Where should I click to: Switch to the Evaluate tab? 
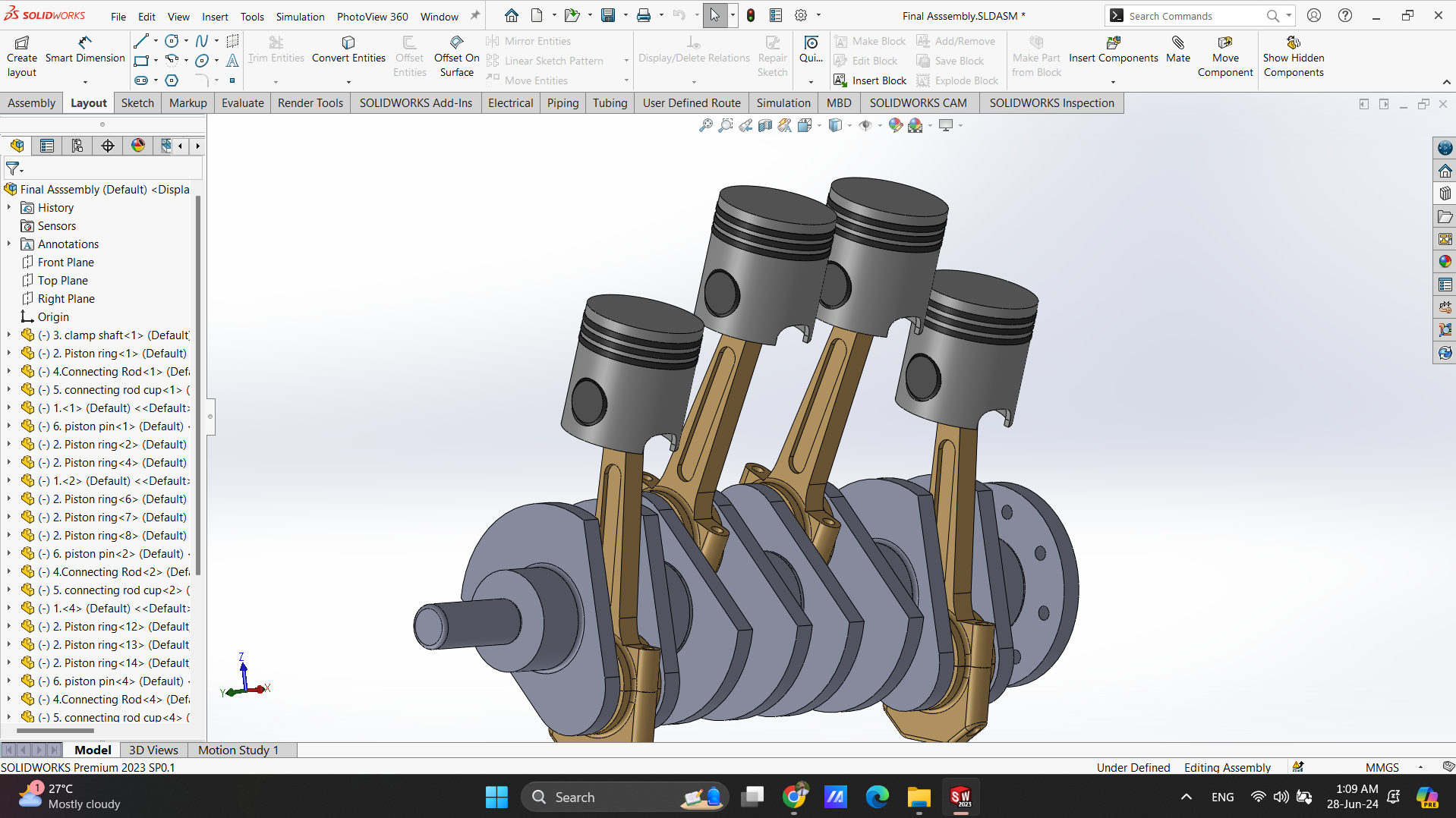(x=243, y=103)
